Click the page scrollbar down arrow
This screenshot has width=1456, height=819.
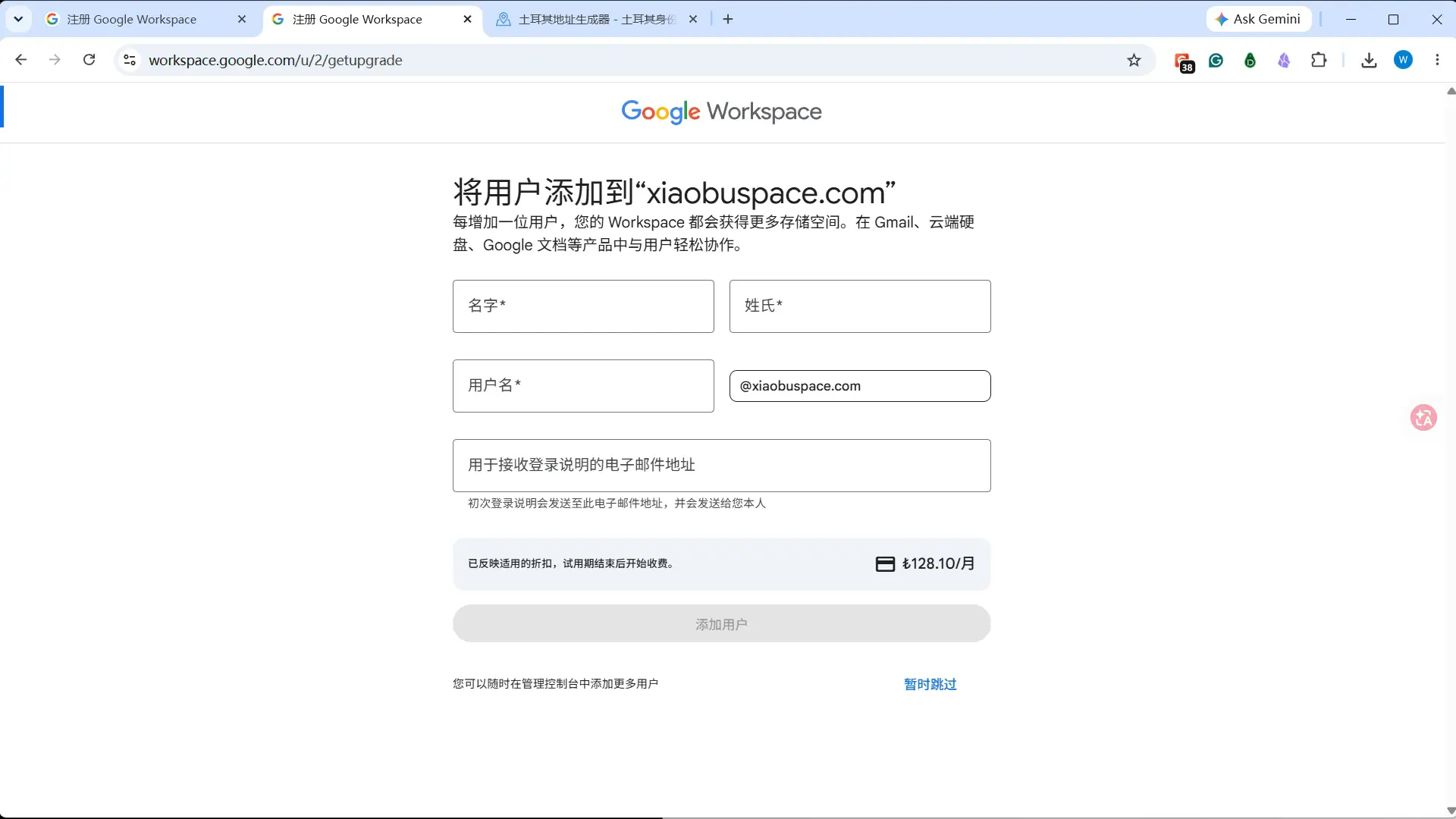(x=1450, y=811)
